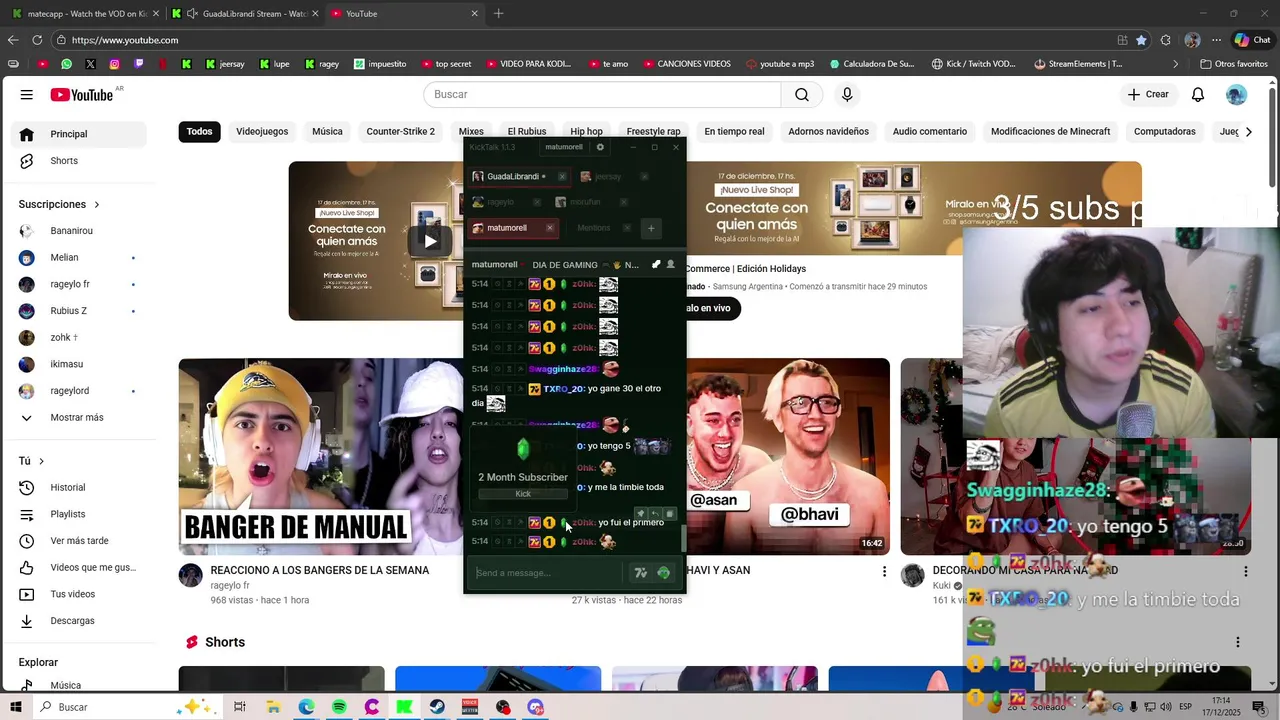Image resolution: width=1280 pixels, height=720 pixels.
Task: Open WhatsApp bookmark icon
Action: [x=66, y=64]
